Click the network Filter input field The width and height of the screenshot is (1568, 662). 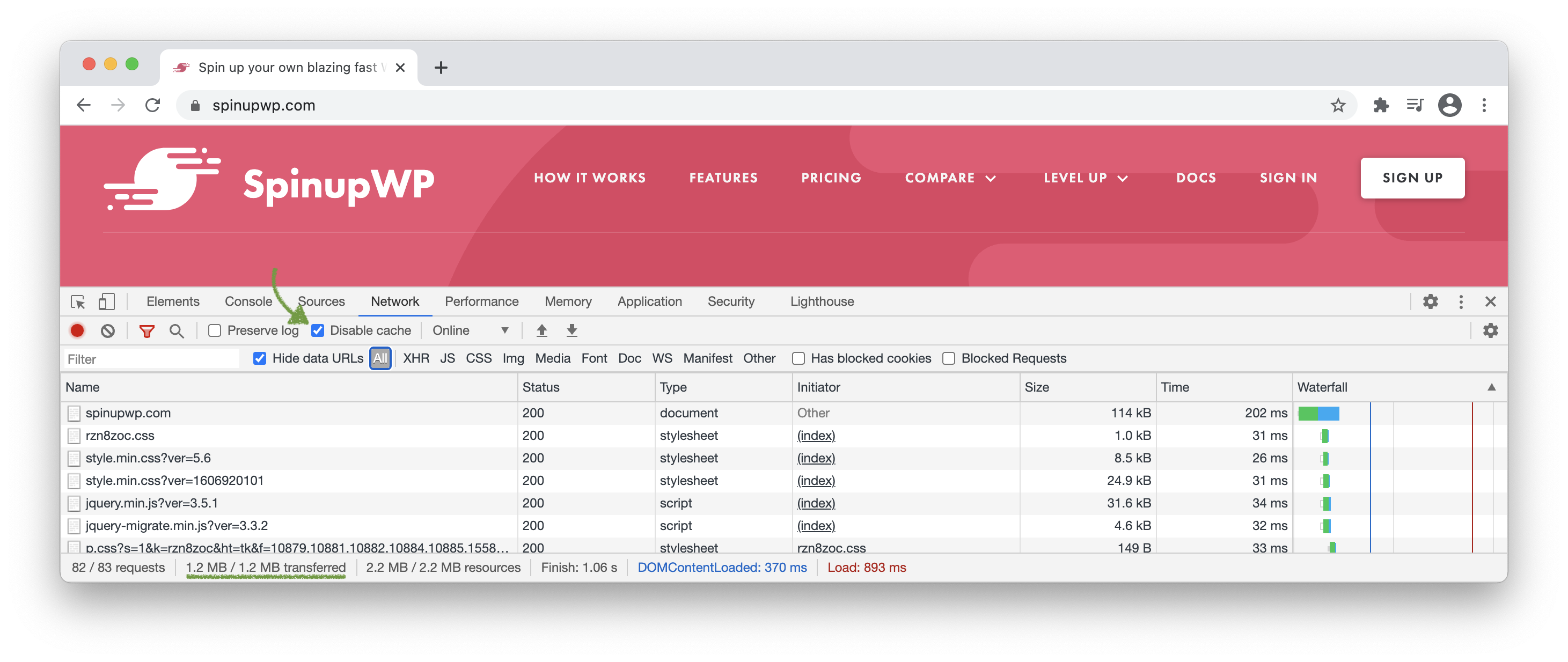pyautogui.click(x=151, y=359)
